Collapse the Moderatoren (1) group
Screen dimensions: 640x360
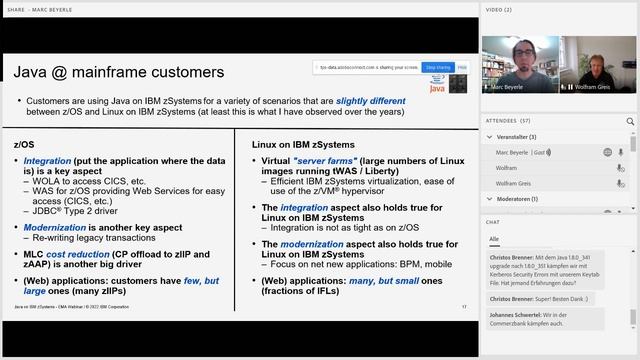pos(489,199)
